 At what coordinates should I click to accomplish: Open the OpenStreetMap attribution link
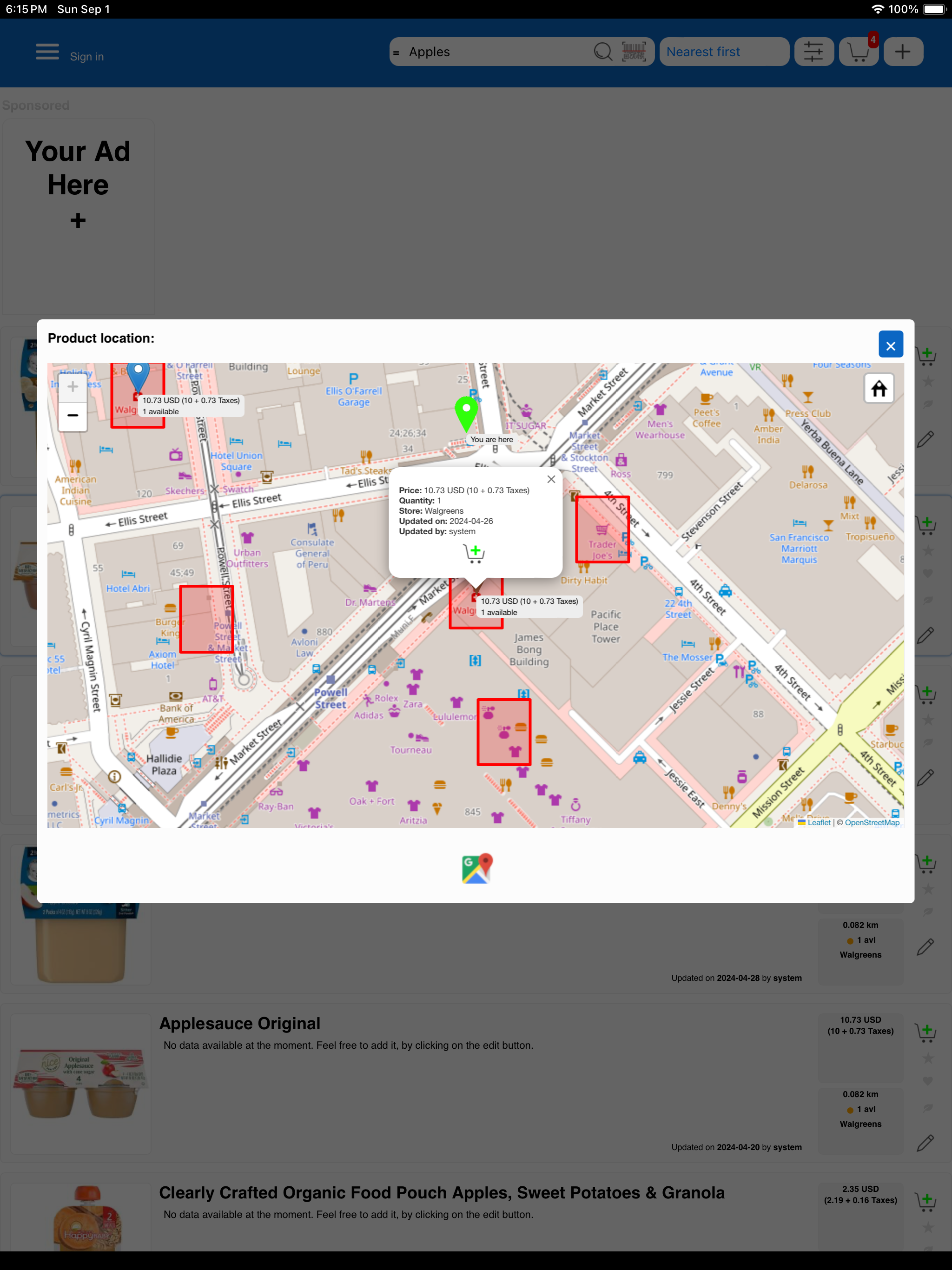click(872, 822)
